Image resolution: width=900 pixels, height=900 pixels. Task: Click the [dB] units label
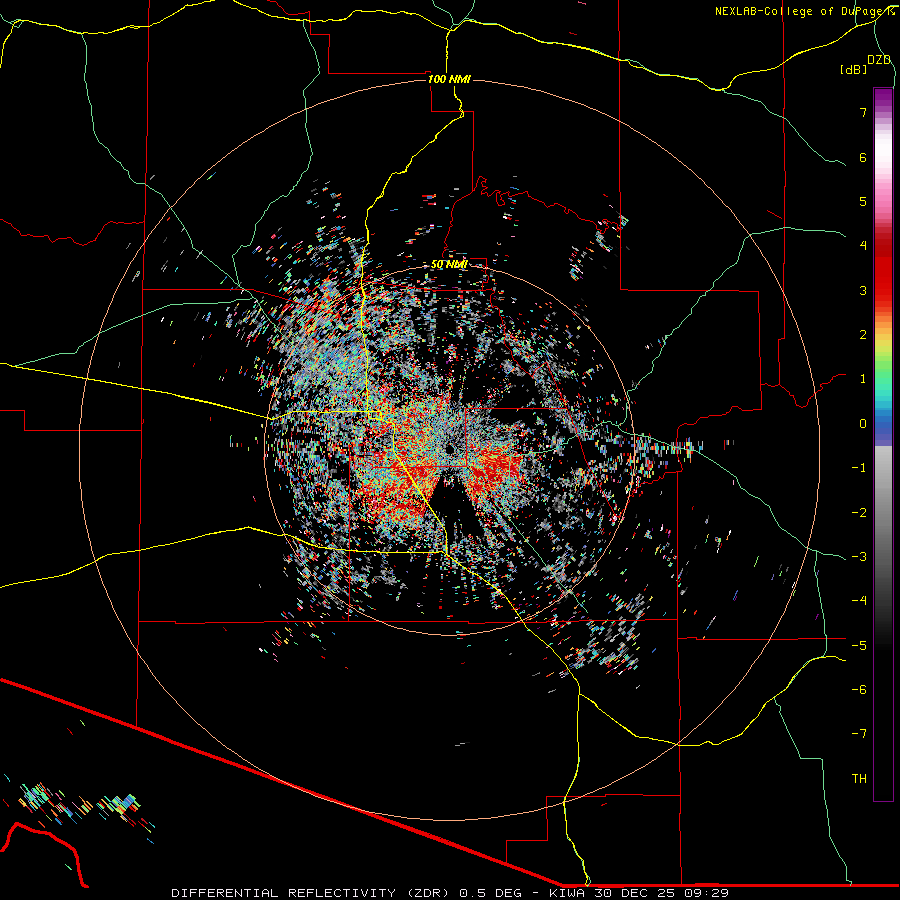(853, 69)
